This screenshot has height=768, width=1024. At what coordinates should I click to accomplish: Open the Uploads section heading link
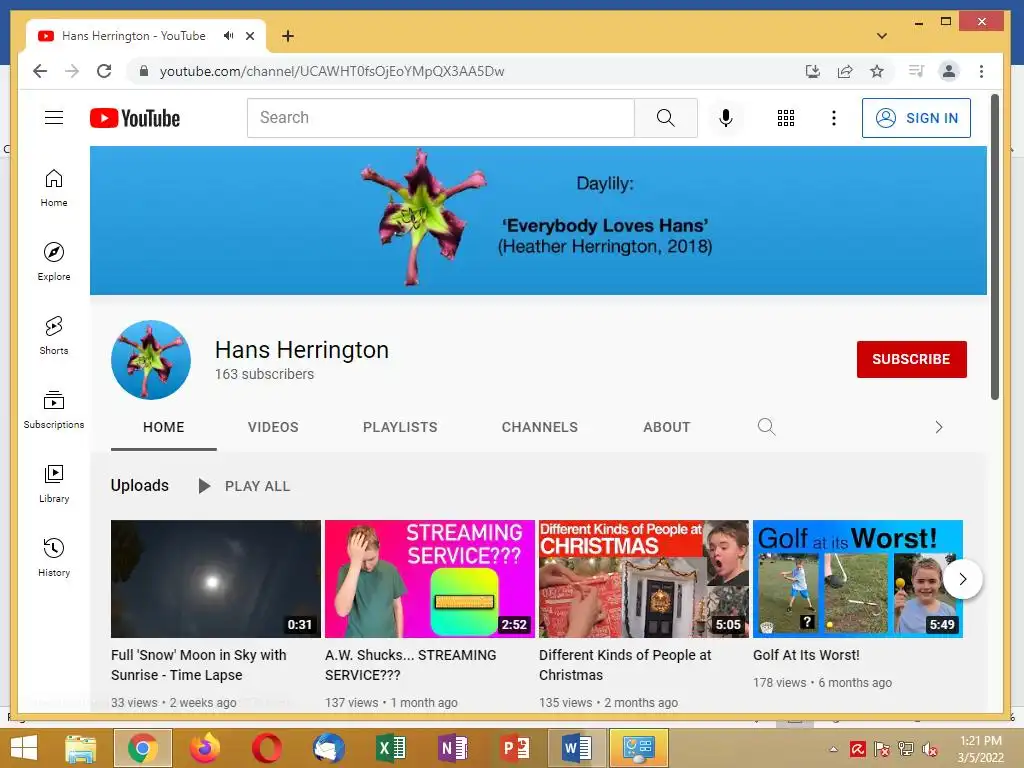pos(140,485)
